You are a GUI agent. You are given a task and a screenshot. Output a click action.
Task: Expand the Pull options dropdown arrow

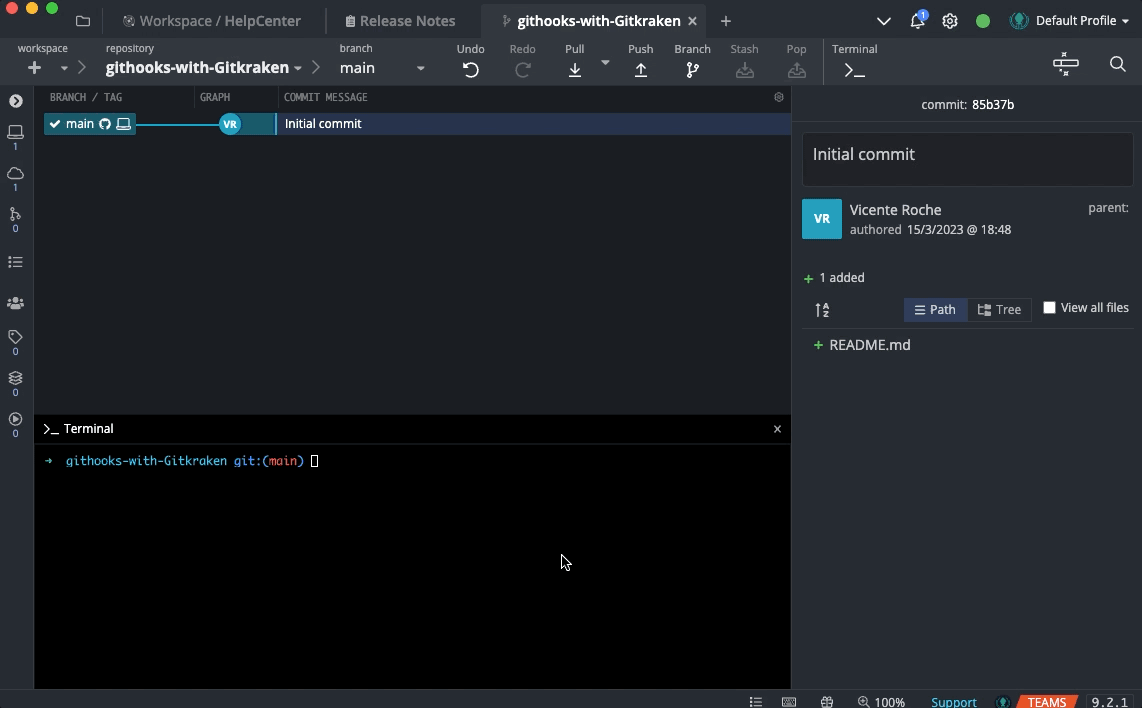(605, 63)
